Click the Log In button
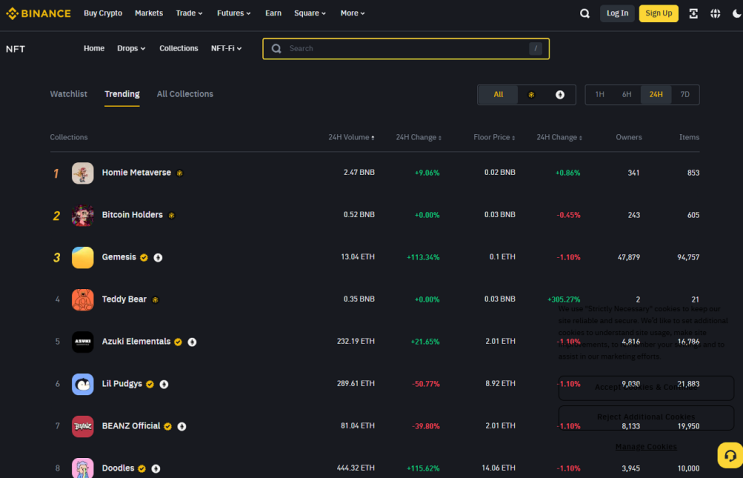This screenshot has width=743, height=478. coord(617,13)
